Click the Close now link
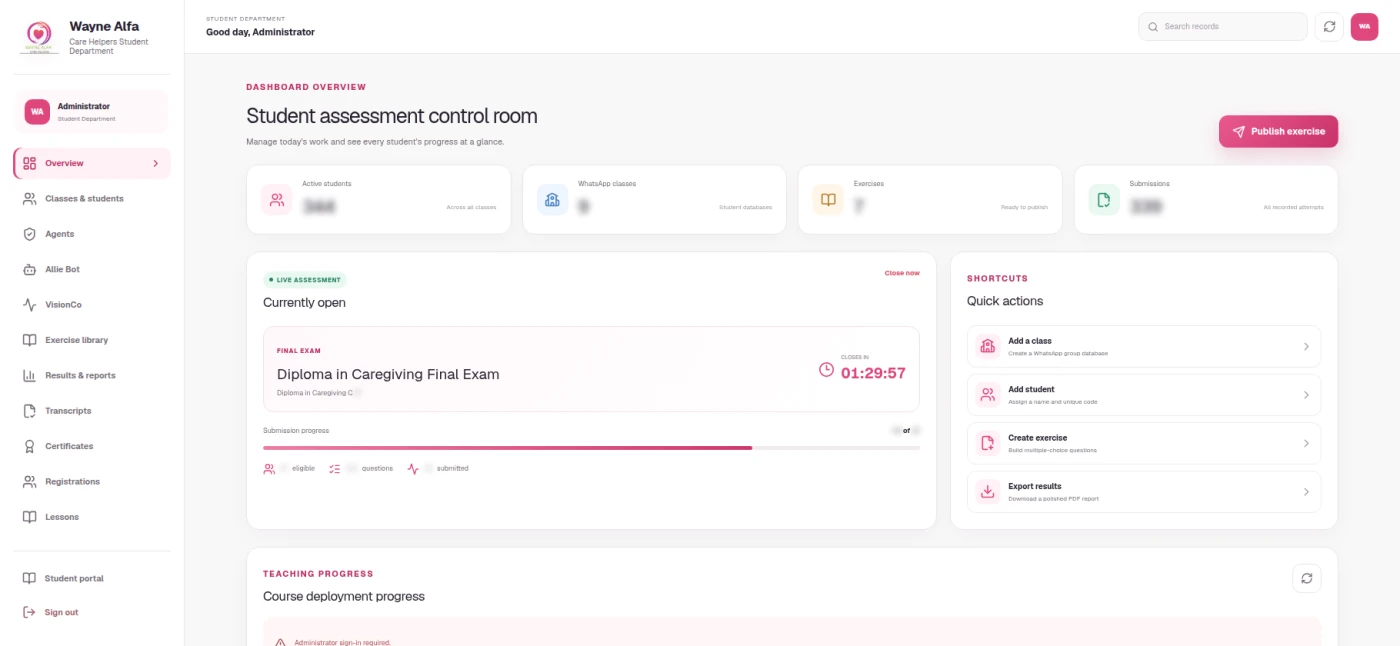This screenshot has width=1400, height=646. tap(902, 273)
